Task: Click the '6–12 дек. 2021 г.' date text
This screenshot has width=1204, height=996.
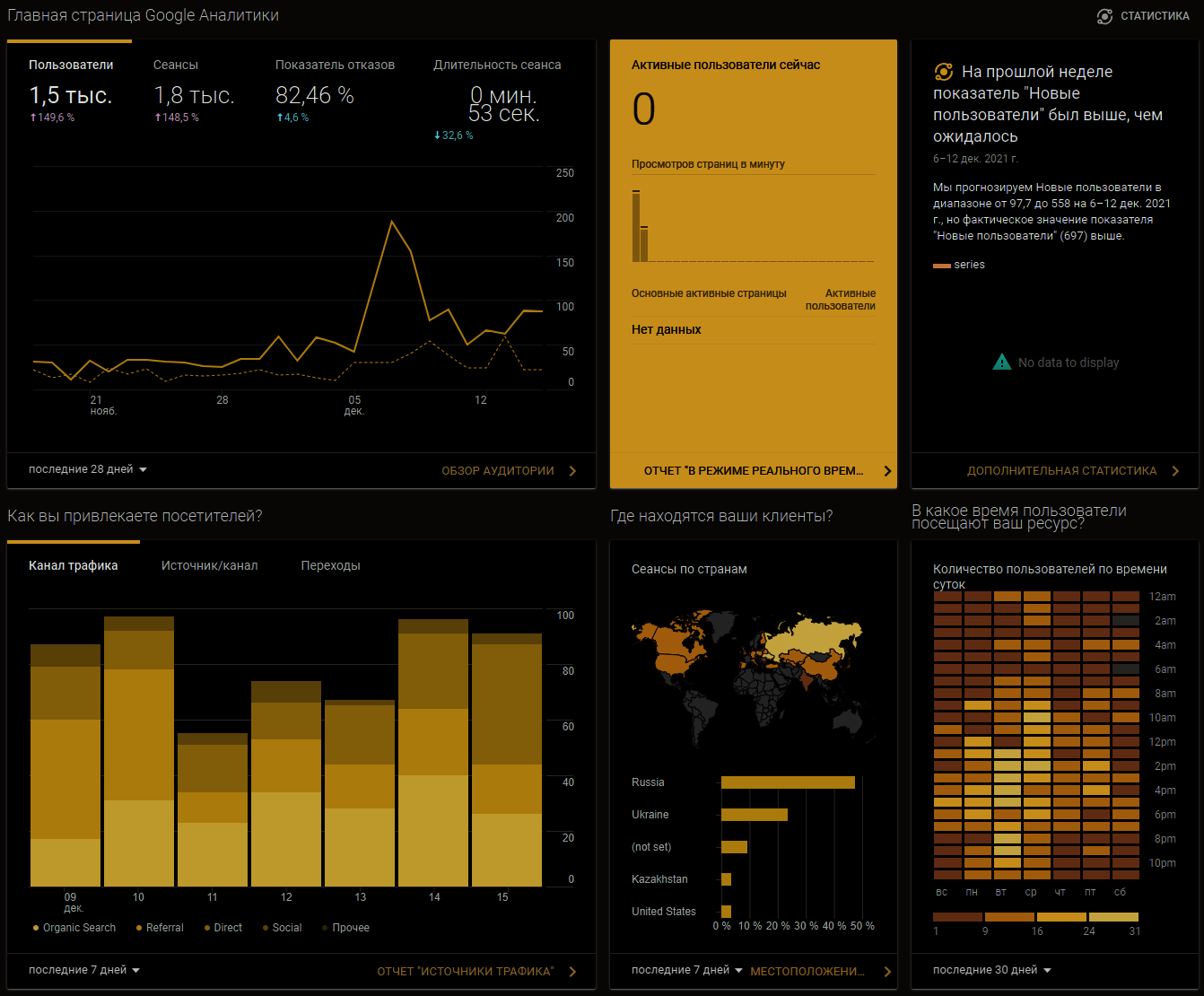Action: coord(975,159)
